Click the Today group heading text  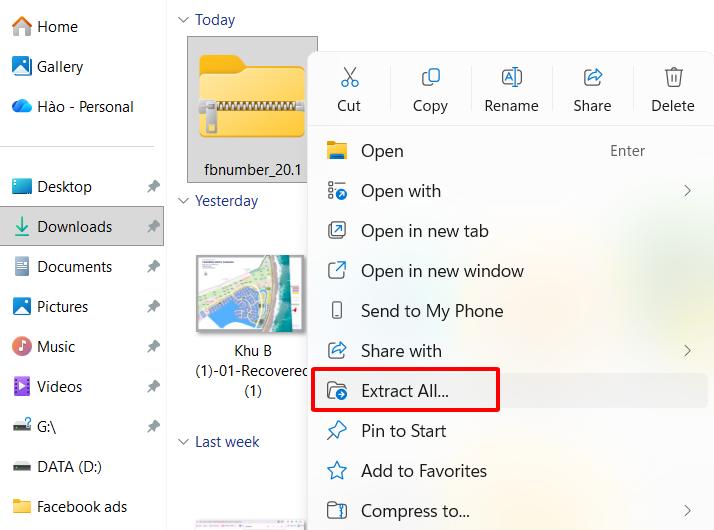point(215,20)
